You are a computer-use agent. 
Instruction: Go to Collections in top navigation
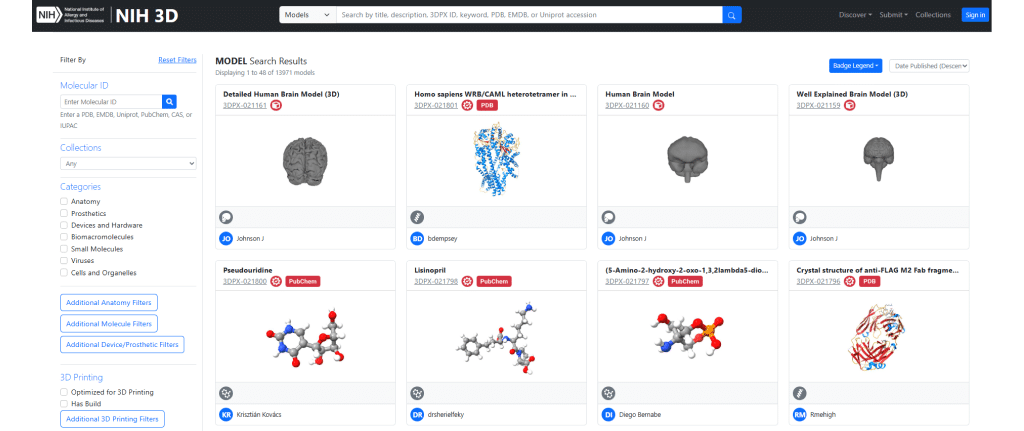click(933, 15)
